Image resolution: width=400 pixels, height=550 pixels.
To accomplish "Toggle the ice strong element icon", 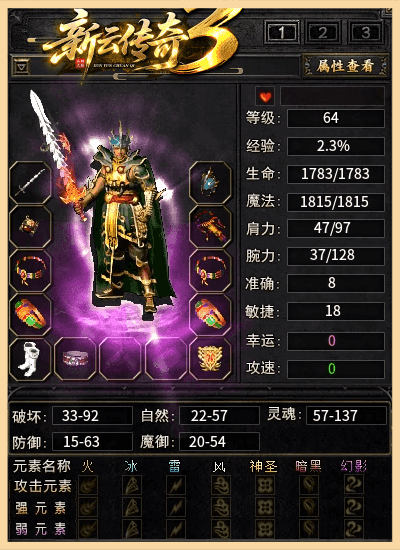I will click(132, 507).
